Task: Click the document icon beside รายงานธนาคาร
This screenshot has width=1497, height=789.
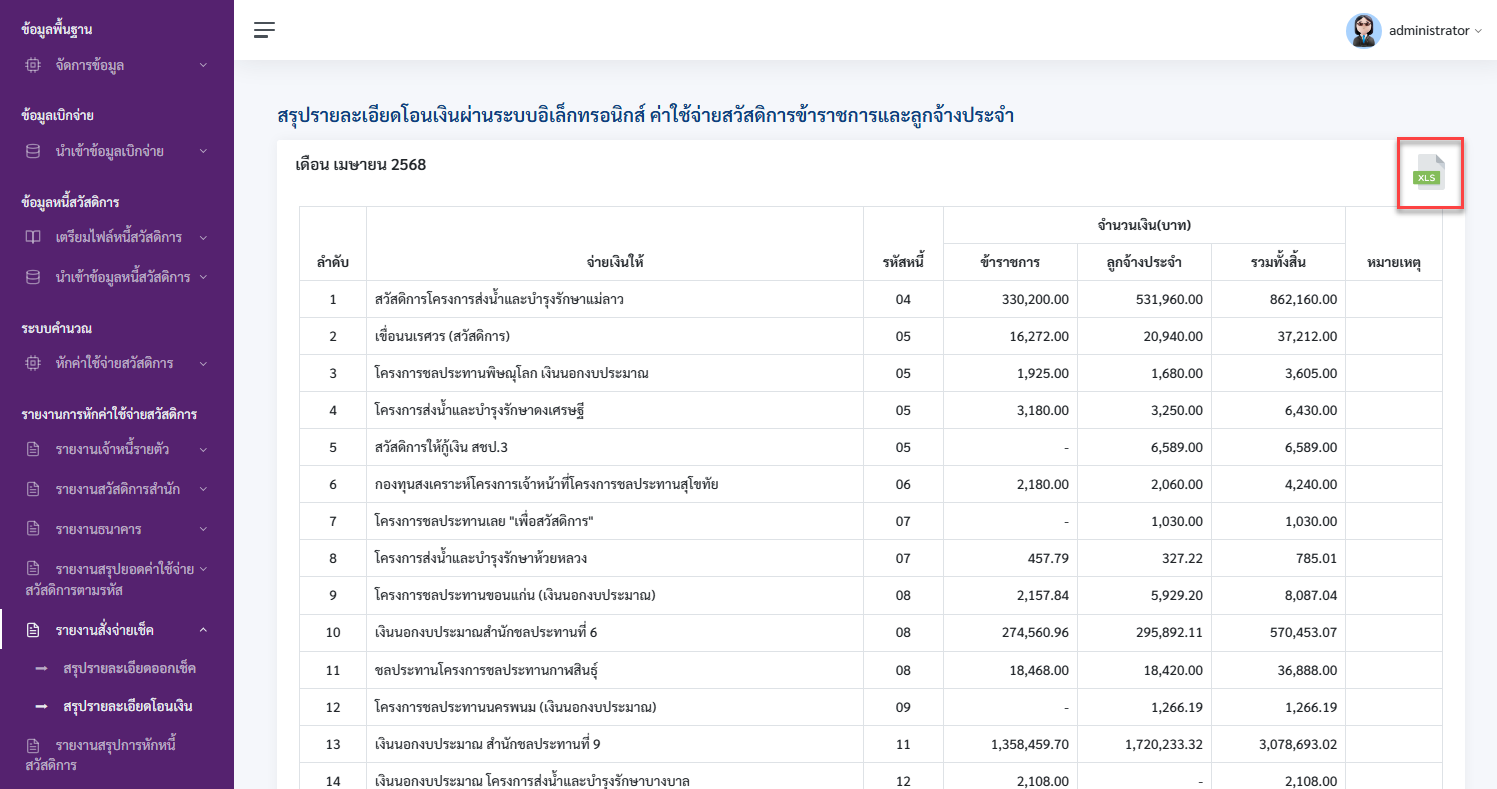Action: point(33,528)
